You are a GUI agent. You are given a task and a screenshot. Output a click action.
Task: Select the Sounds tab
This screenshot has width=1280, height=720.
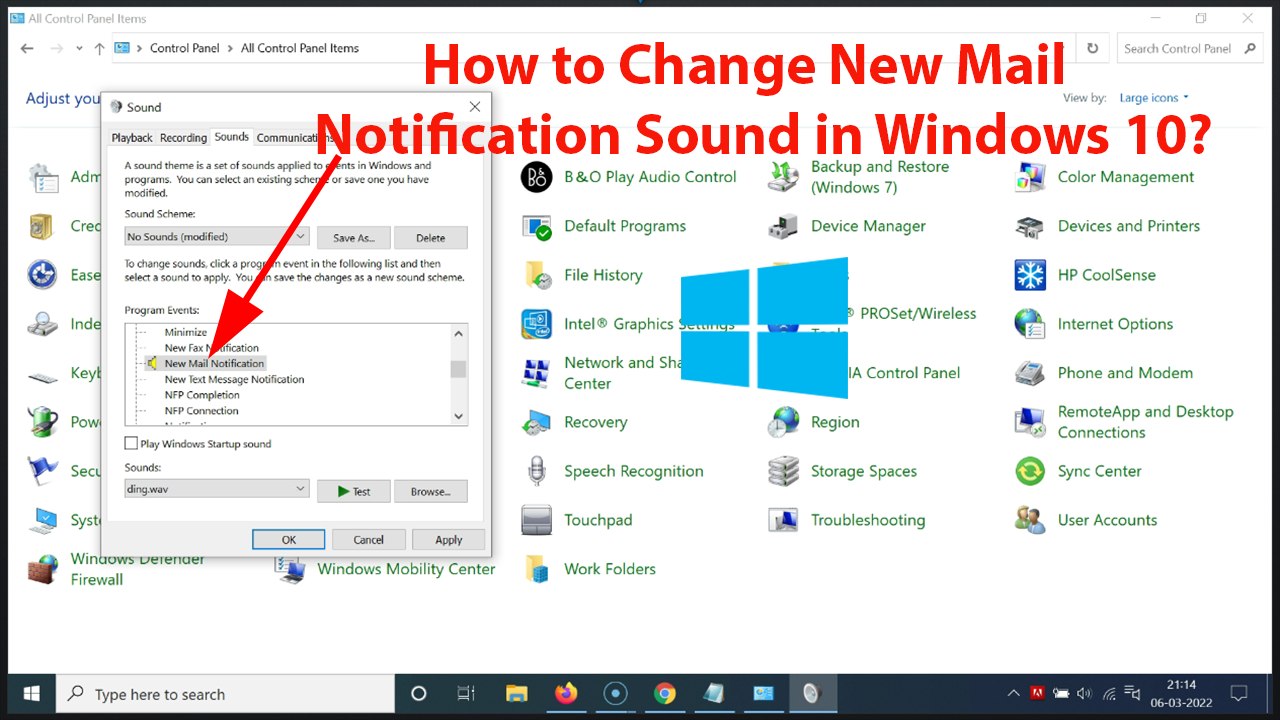(232, 137)
